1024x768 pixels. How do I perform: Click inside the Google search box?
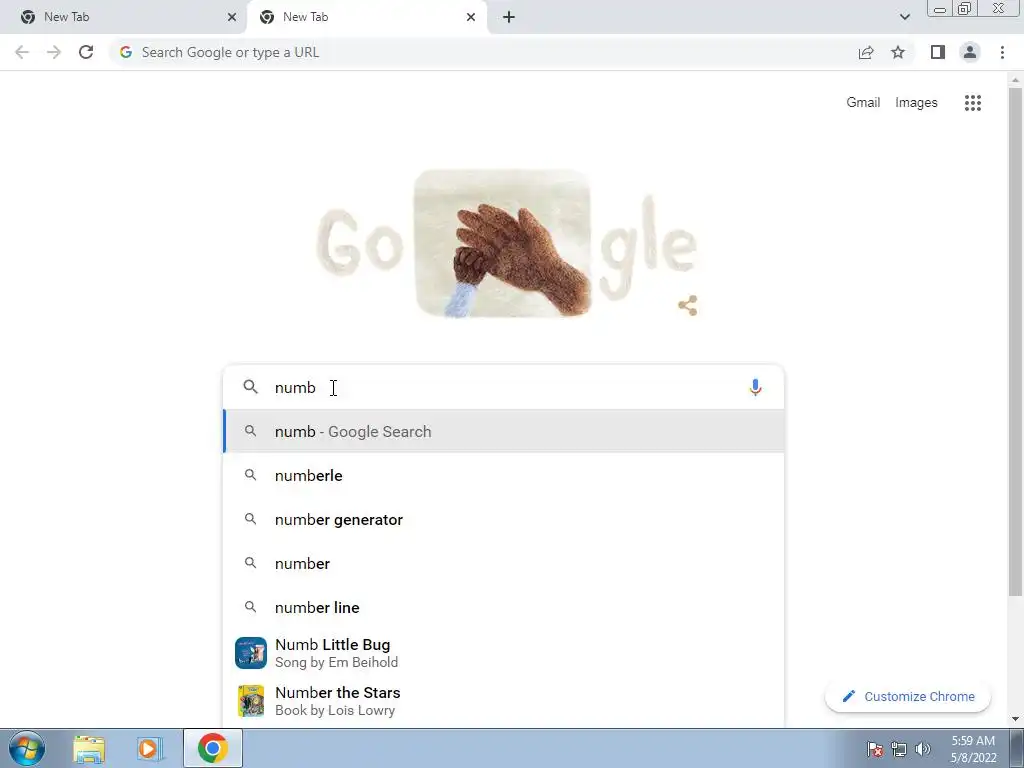pyautogui.click(x=503, y=387)
